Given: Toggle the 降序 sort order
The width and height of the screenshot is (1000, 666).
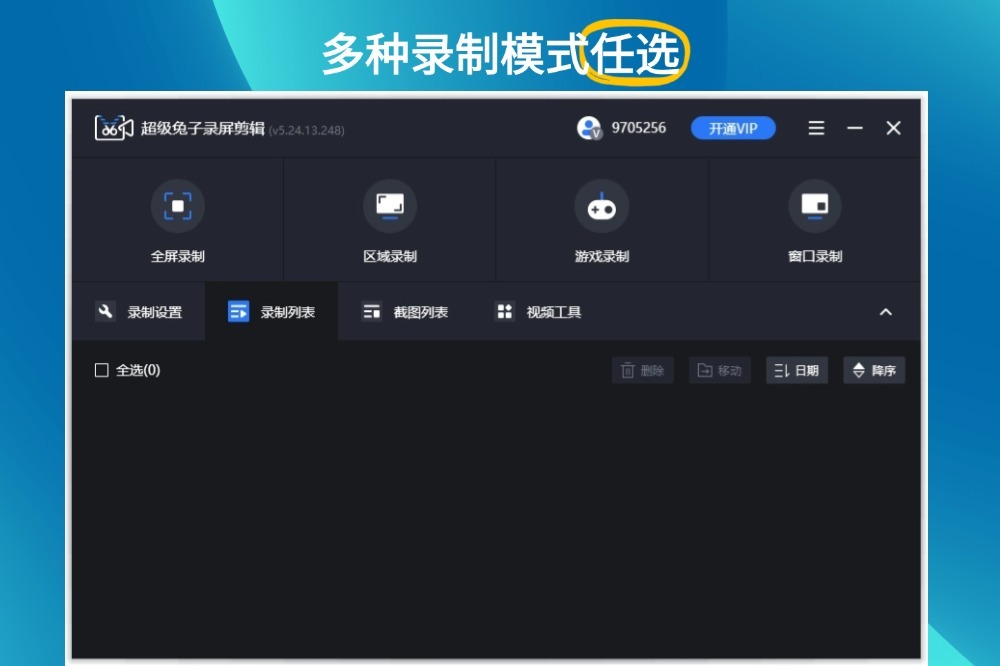Looking at the screenshot, I should point(873,370).
